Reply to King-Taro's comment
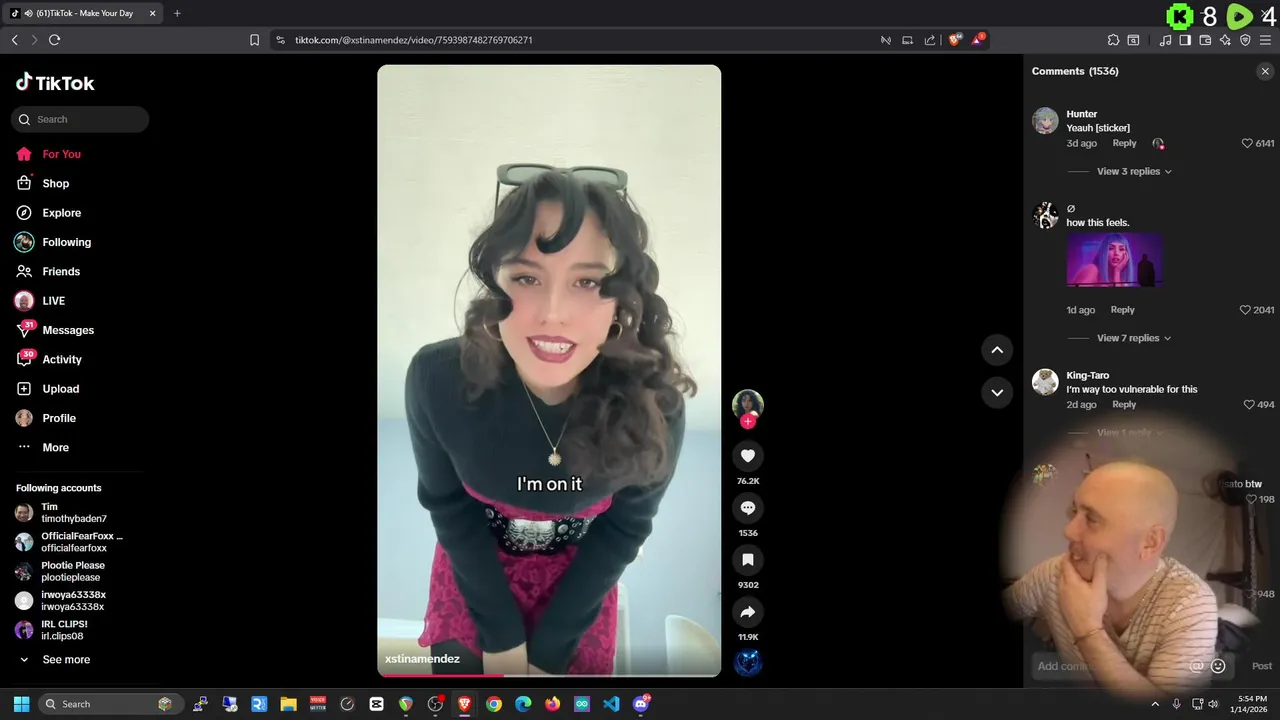 (x=1124, y=405)
